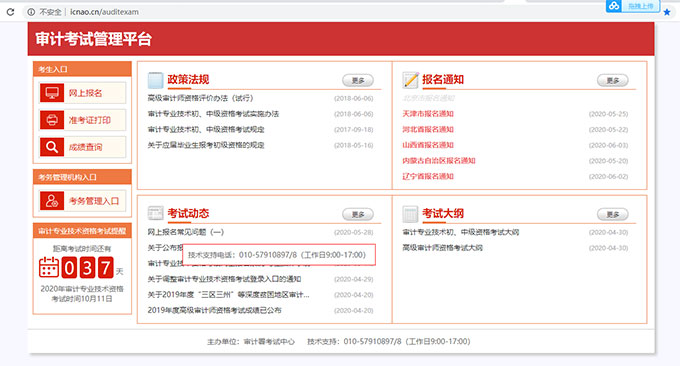This screenshot has width=680, height=366.
Task: Click the 考试大纲 section heading
Action: coord(443,213)
